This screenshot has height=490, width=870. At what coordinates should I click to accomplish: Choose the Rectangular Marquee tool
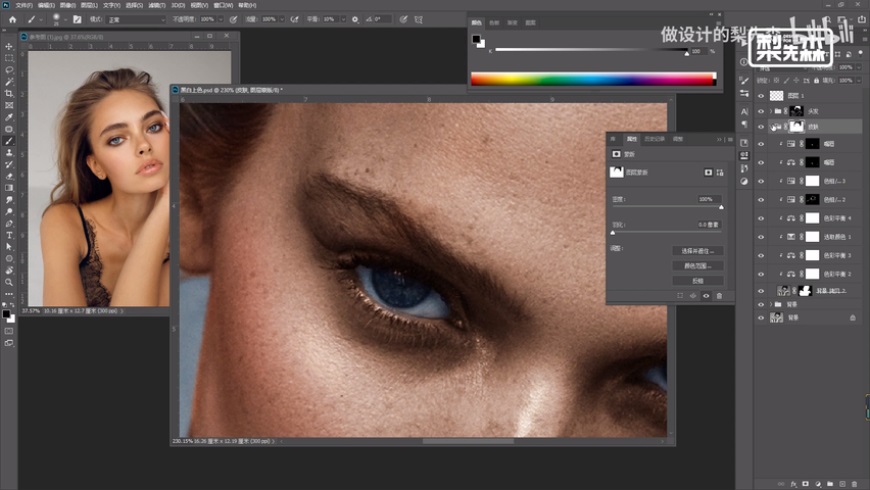click(x=9, y=58)
